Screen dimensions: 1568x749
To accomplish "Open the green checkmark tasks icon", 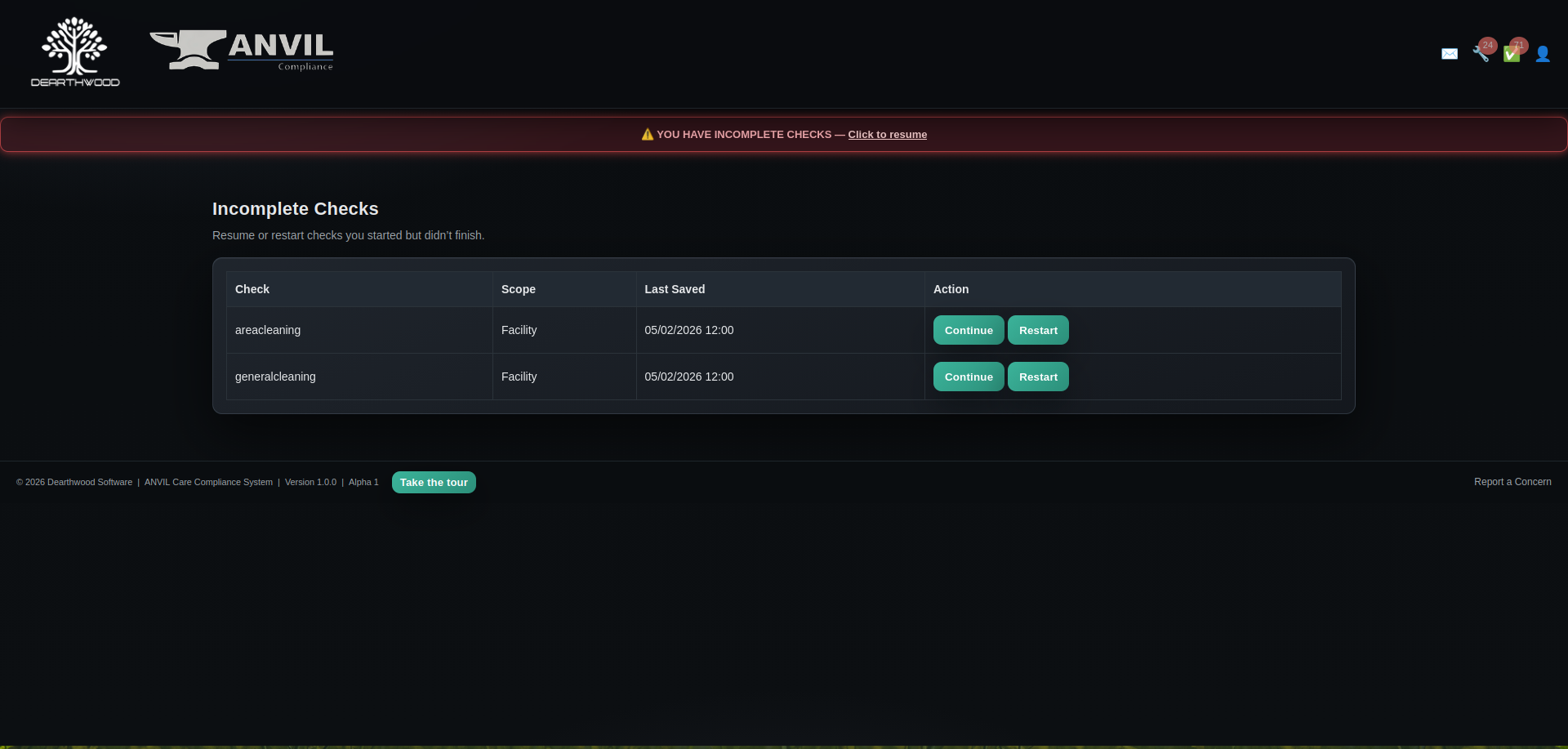I will pos(1511,56).
